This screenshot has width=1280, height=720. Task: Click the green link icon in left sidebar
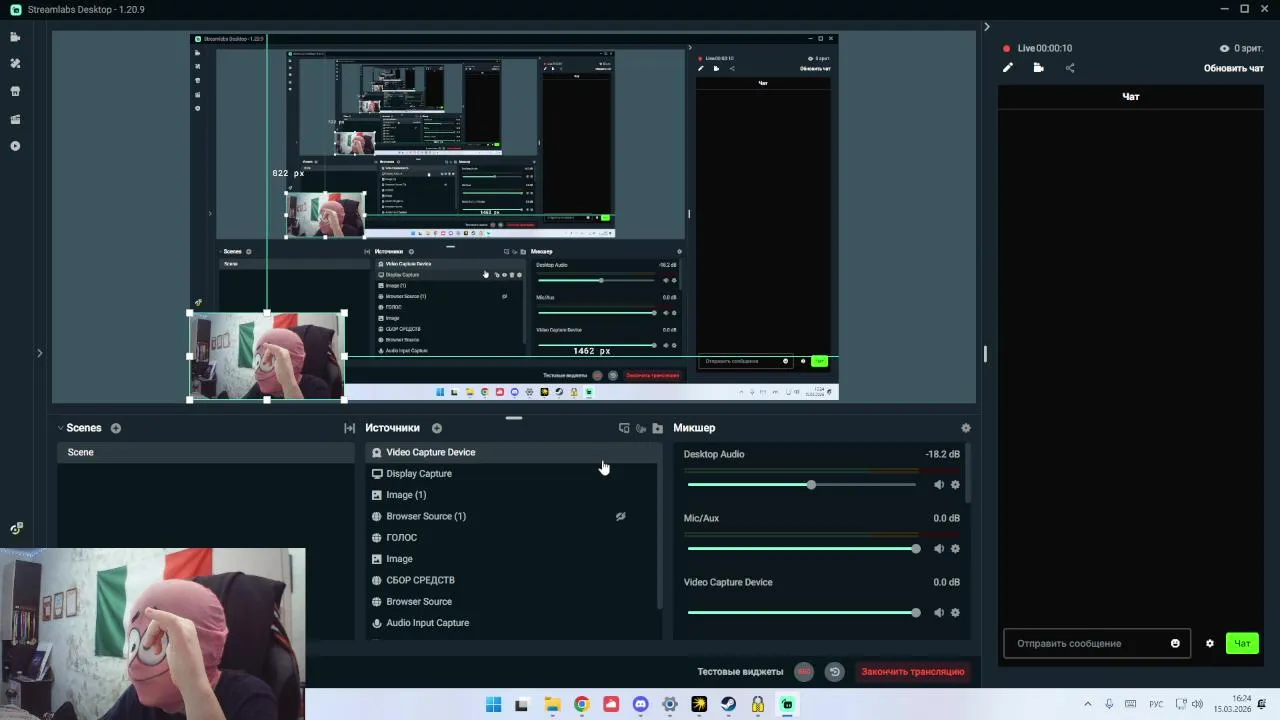pyautogui.click(x=16, y=528)
